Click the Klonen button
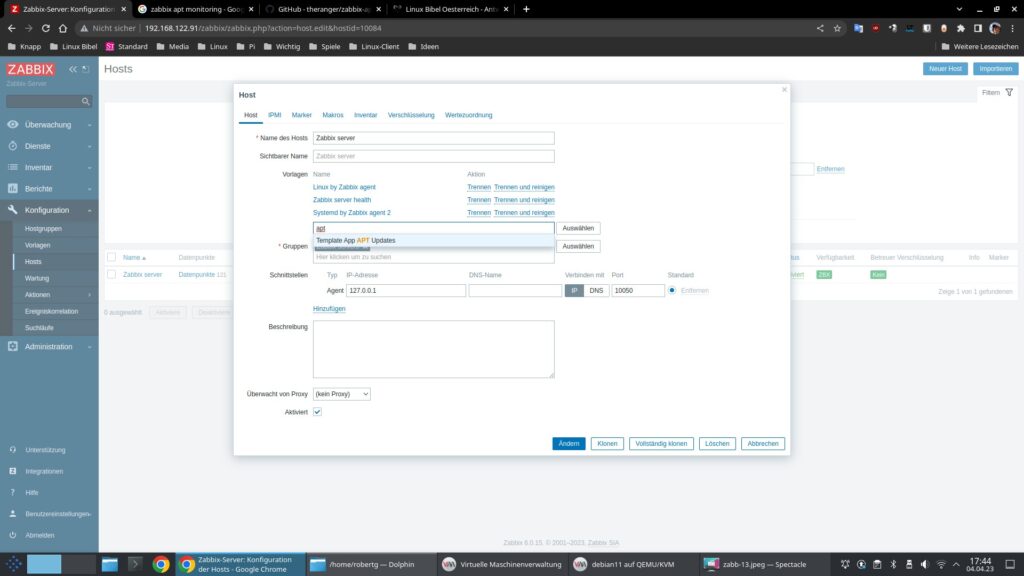The width and height of the screenshot is (1024, 576). (607, 444)
